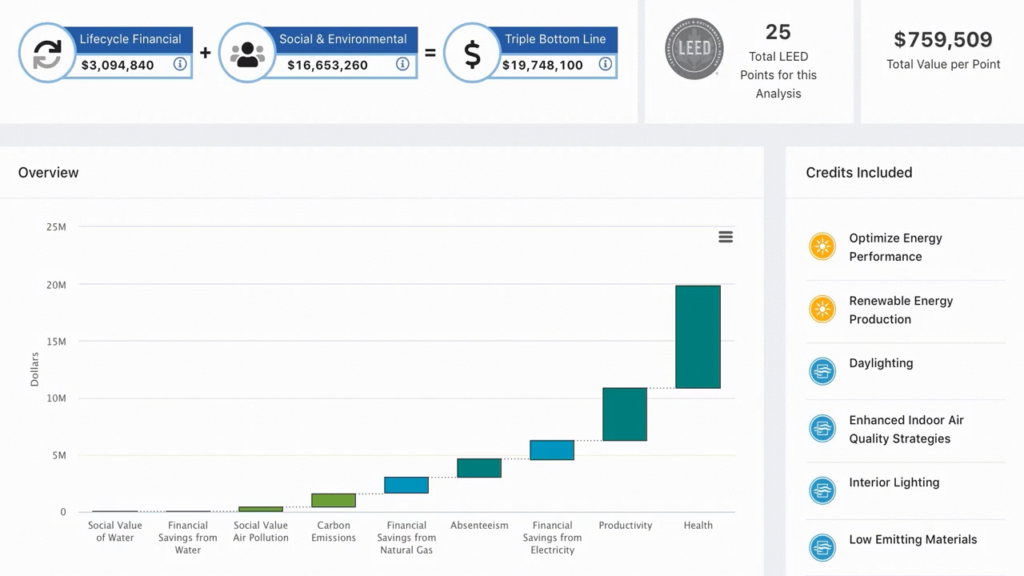1024x576 pixels.
Task: Click the Dollars y-axis title
Action: (35, 370)
